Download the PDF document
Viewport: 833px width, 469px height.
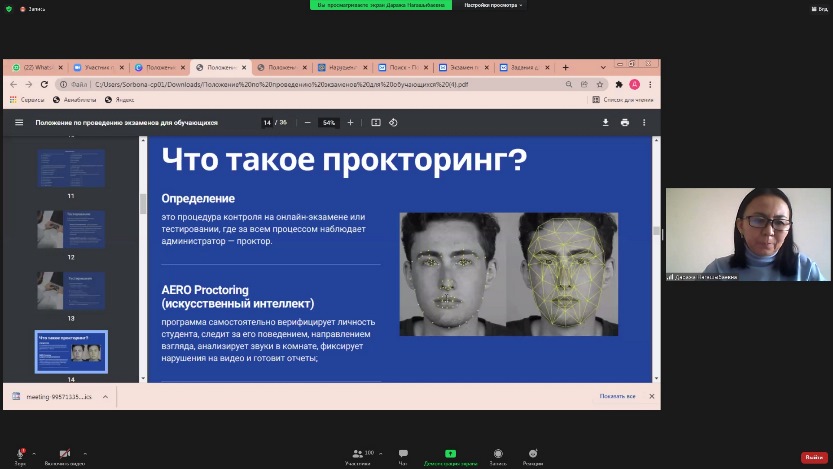(605, 123)
